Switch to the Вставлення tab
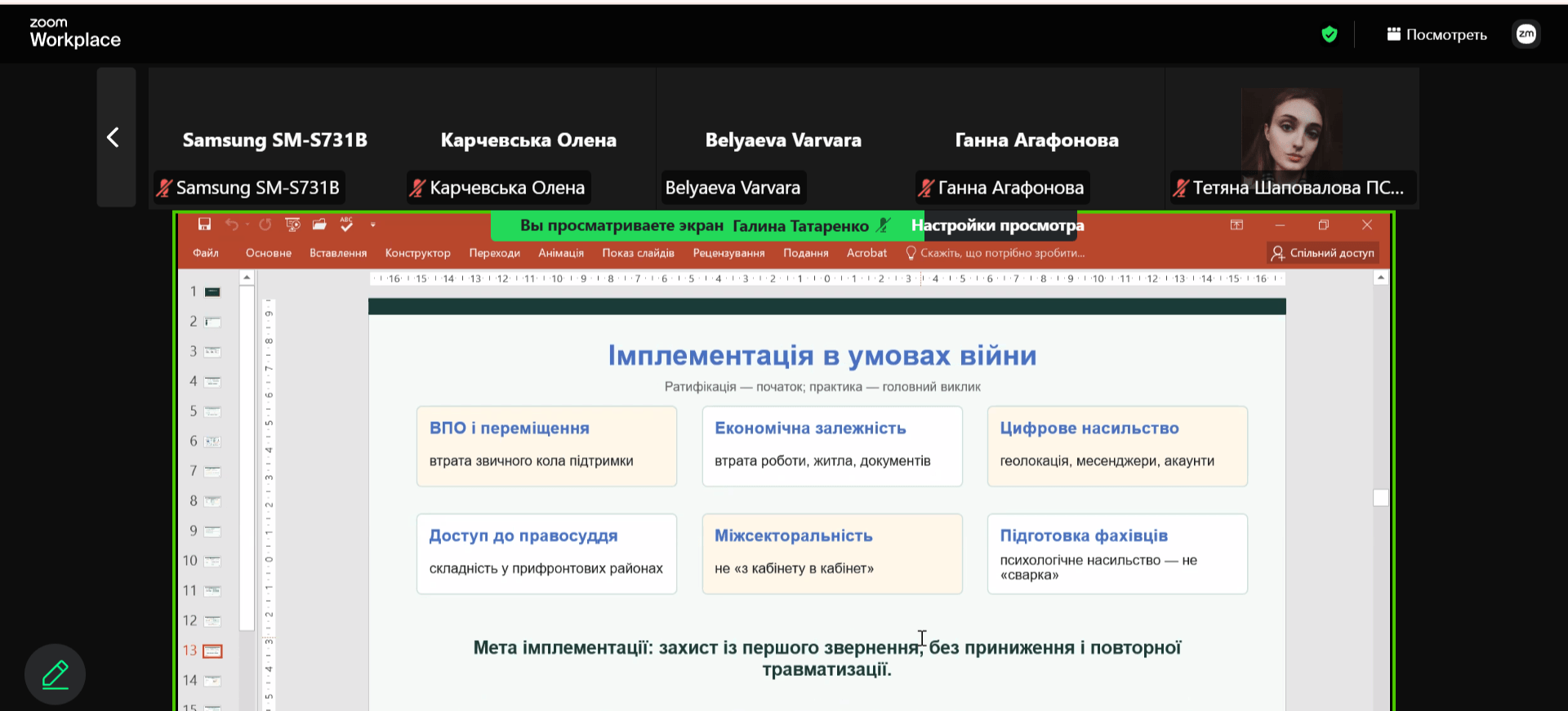Image resolution: width=1568 pixels, height=711 pixels. [x=338, y=253]
